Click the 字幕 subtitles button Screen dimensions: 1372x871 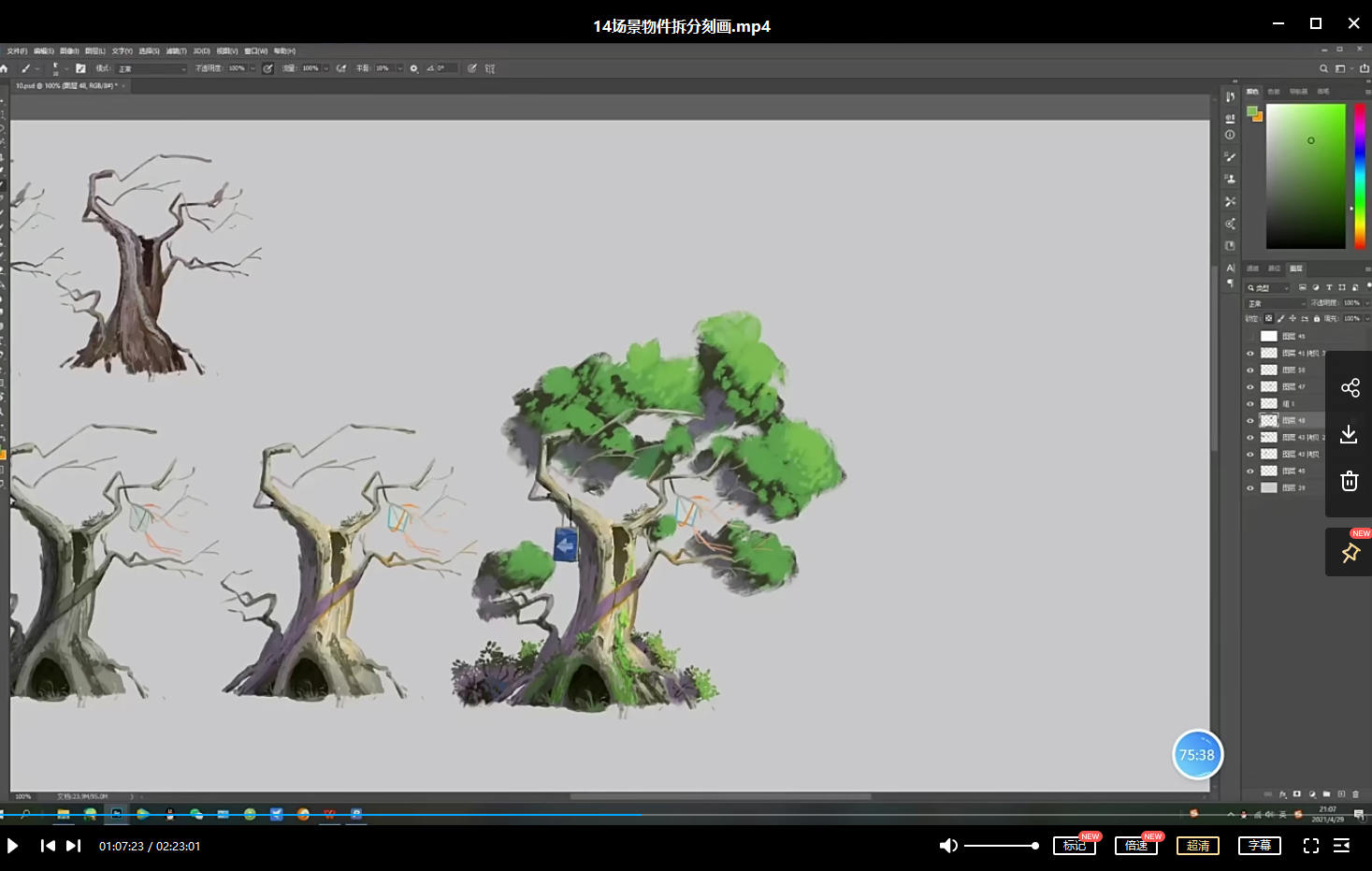1260,846
